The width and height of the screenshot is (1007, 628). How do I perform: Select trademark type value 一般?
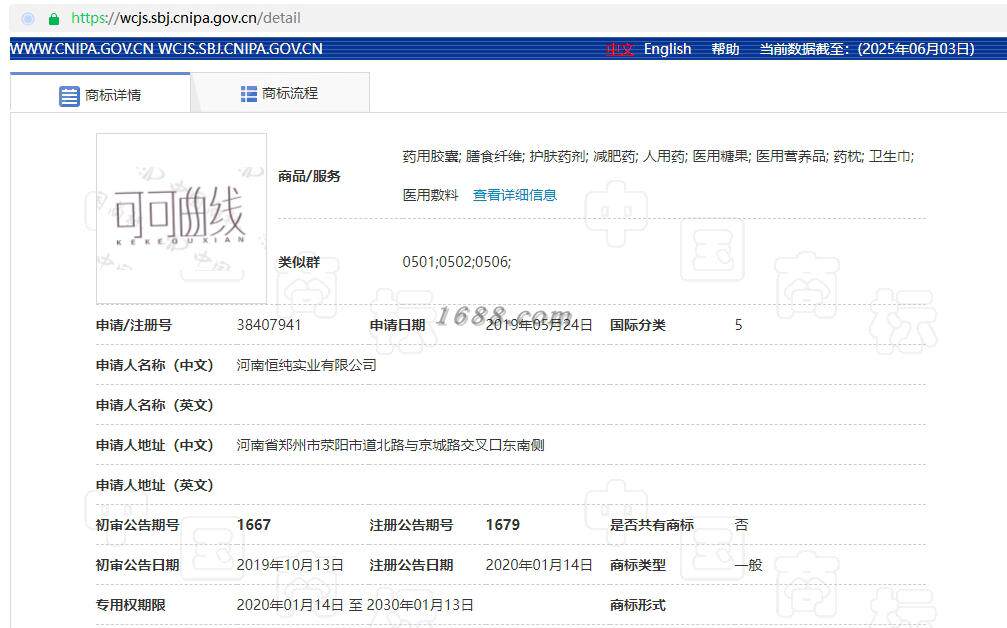(749, 565)
